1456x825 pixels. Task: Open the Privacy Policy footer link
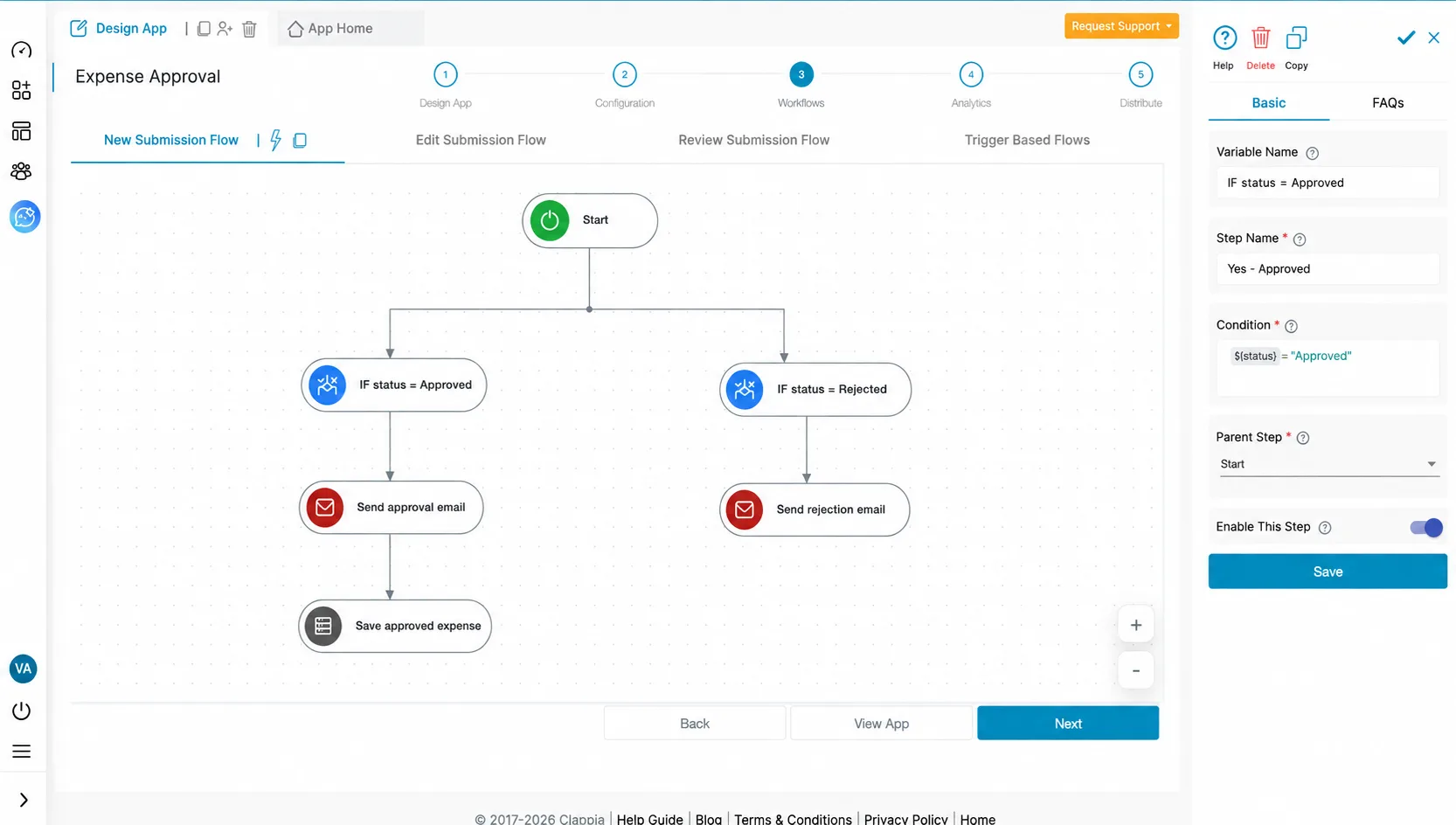pyautogui.click(x=905, y=819)
